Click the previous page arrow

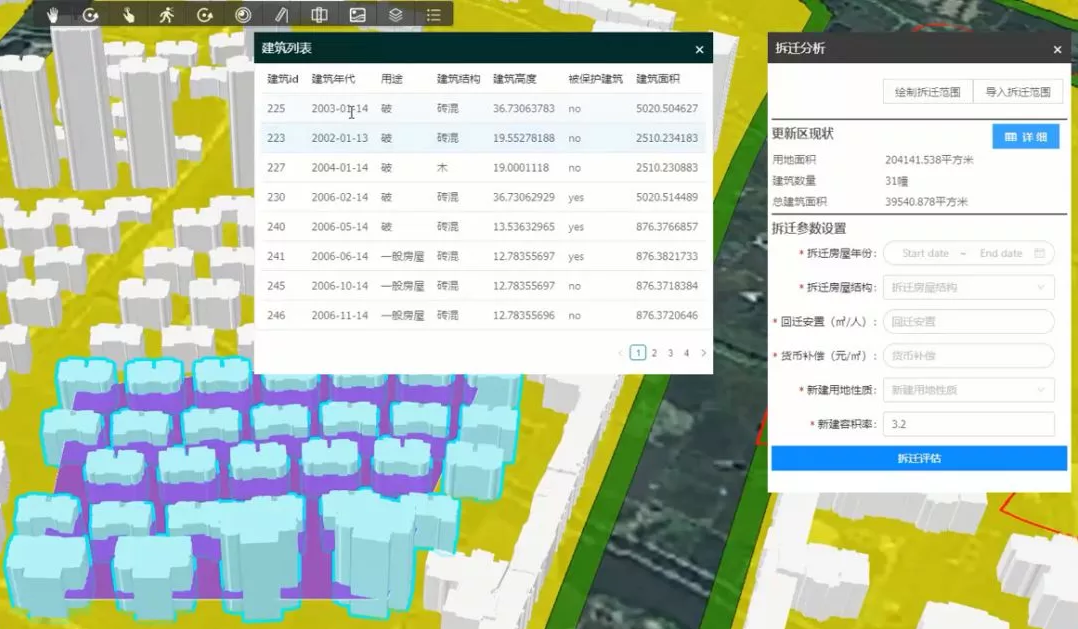coord(620,353)
